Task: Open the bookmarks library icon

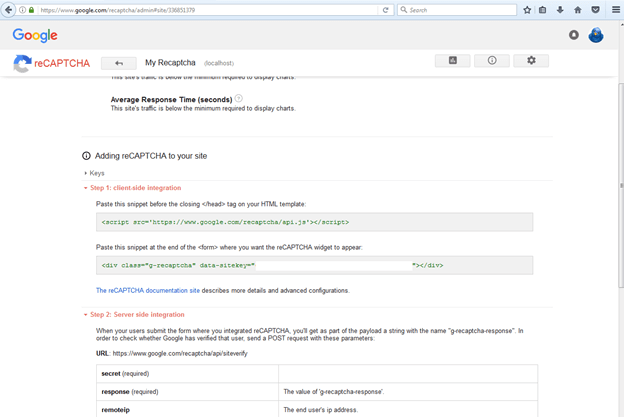Action: pyautogui.click(x=542, y=10)
